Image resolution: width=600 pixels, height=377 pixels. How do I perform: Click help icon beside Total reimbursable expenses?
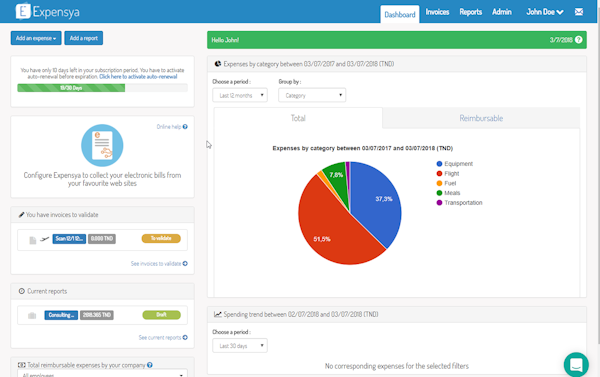(x=150, y=365)
